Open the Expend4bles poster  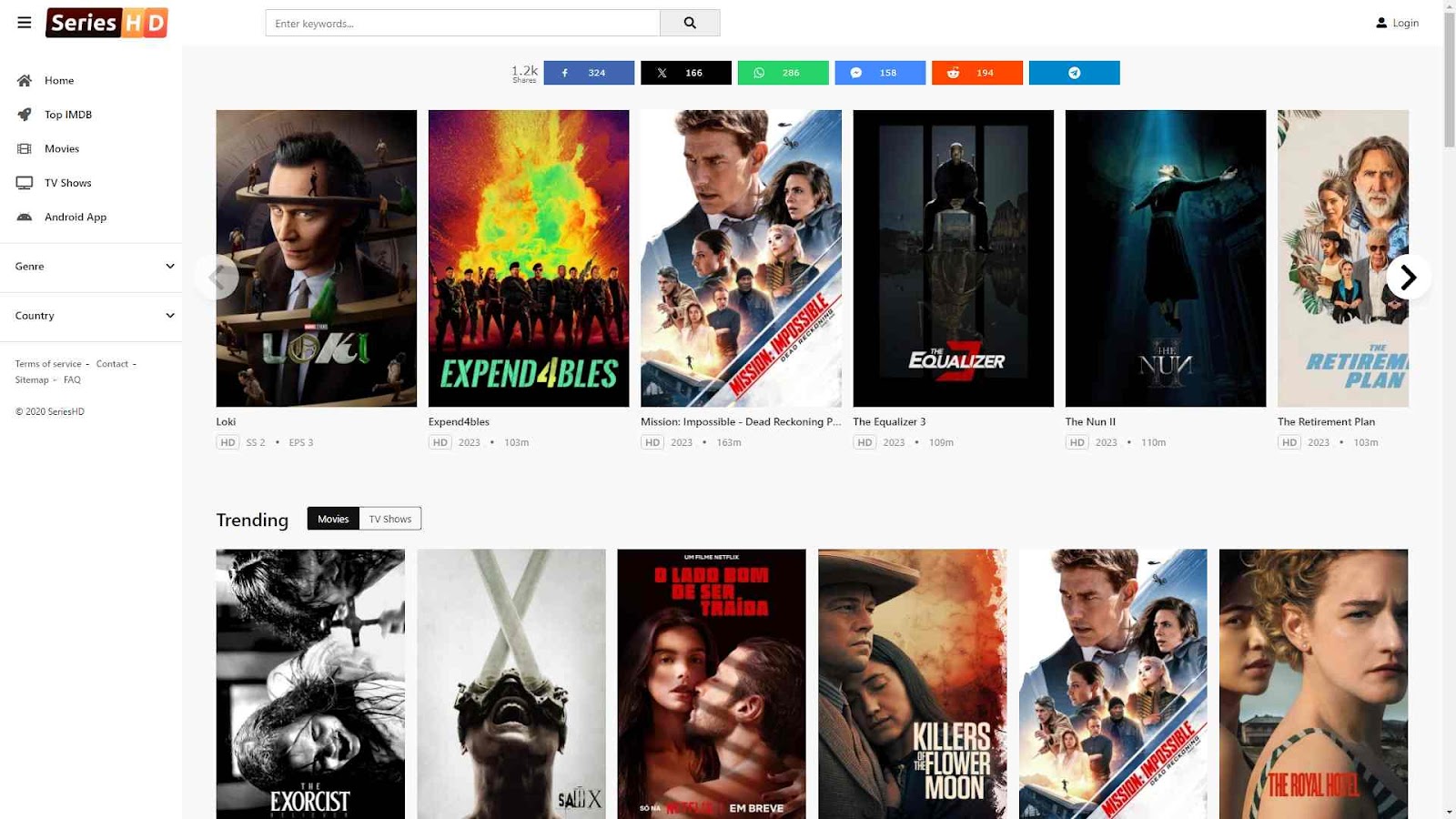click(529, 258)
